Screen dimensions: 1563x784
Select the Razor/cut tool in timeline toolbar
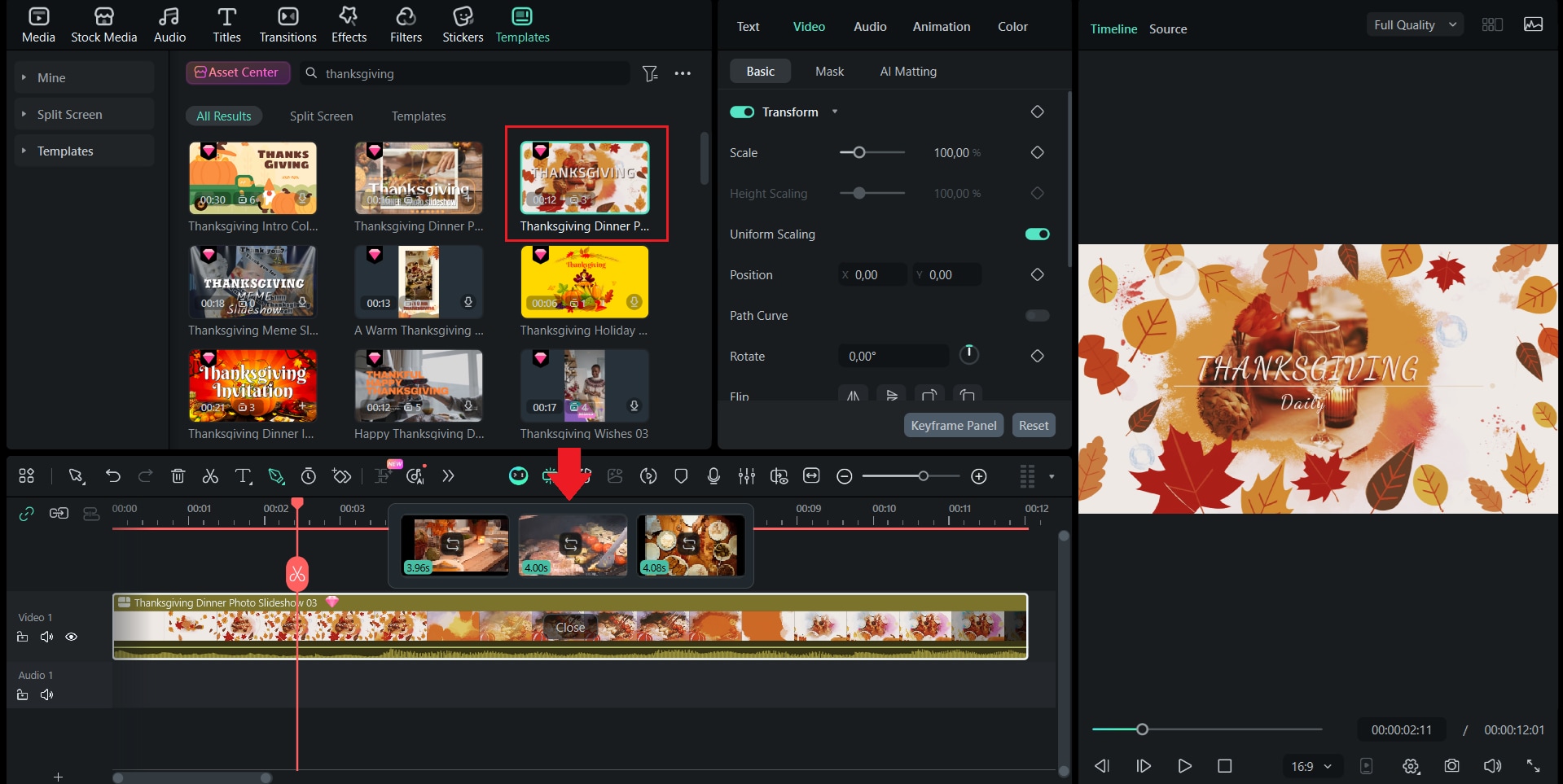click(210, 476)
